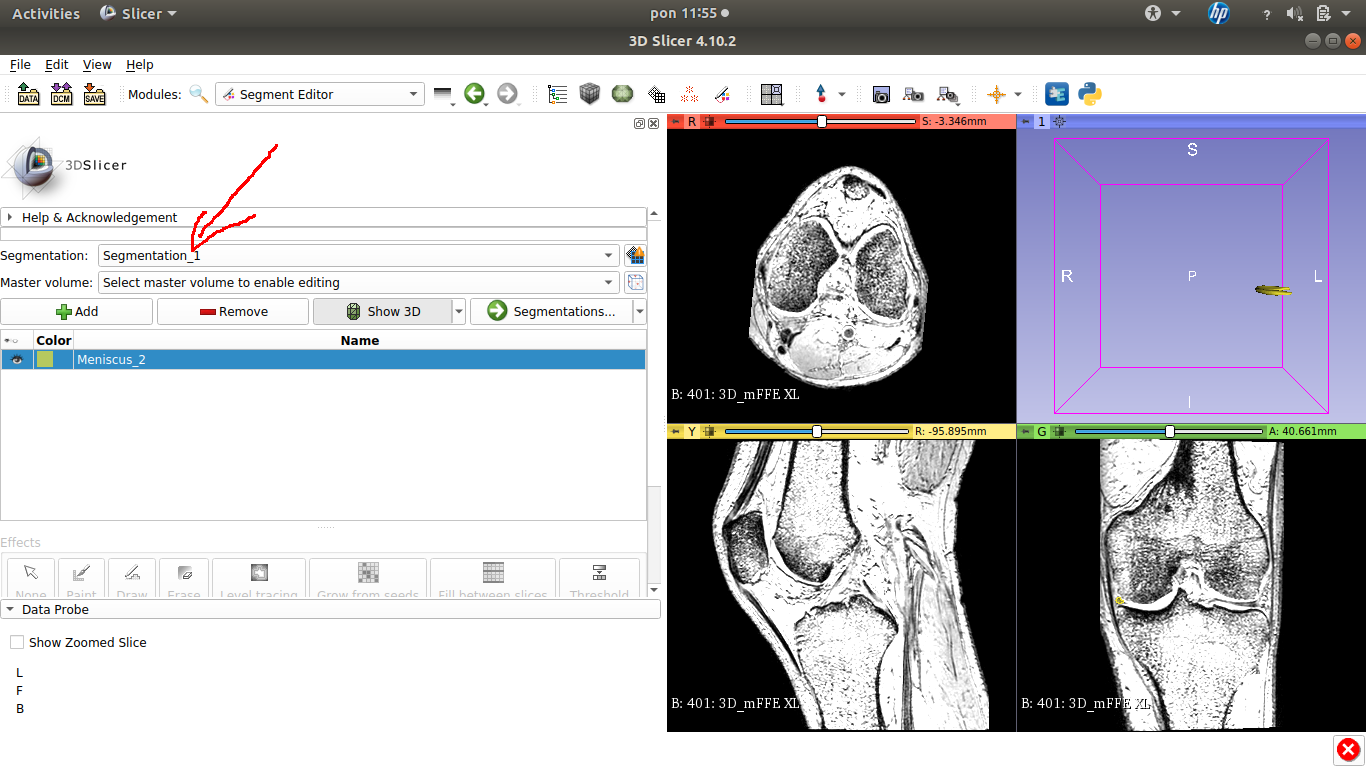Activate the fiducial place mouse mode

coord(821,94)
